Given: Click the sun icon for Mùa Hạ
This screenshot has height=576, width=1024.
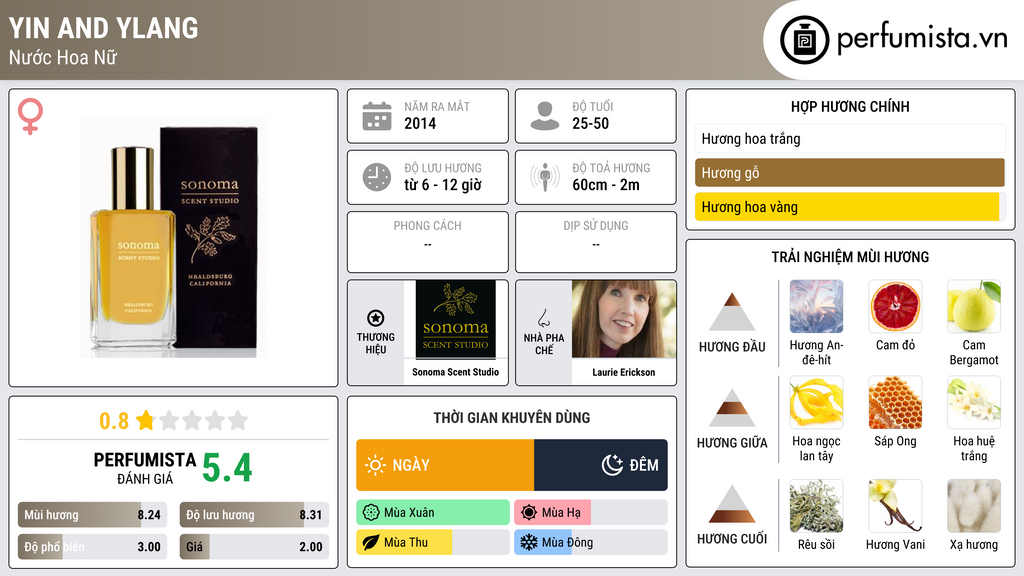Looking at the screenshot, I should [529, 513].
